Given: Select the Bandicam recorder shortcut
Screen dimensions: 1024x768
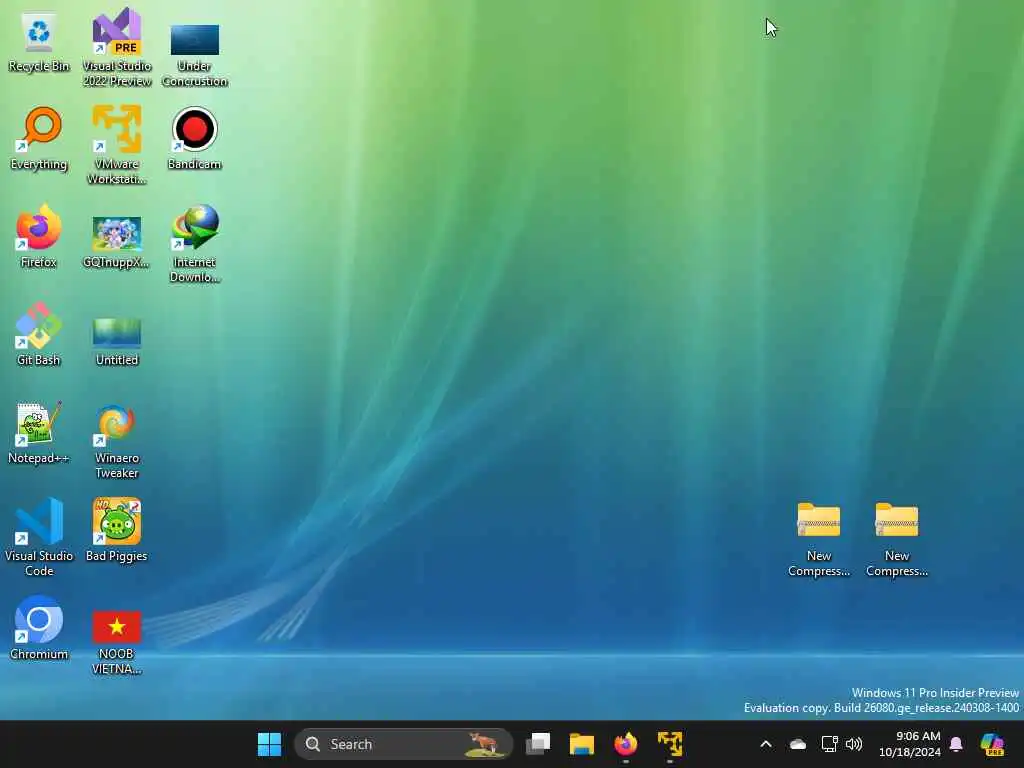Looking at the screenshot, I should point(195,138).
